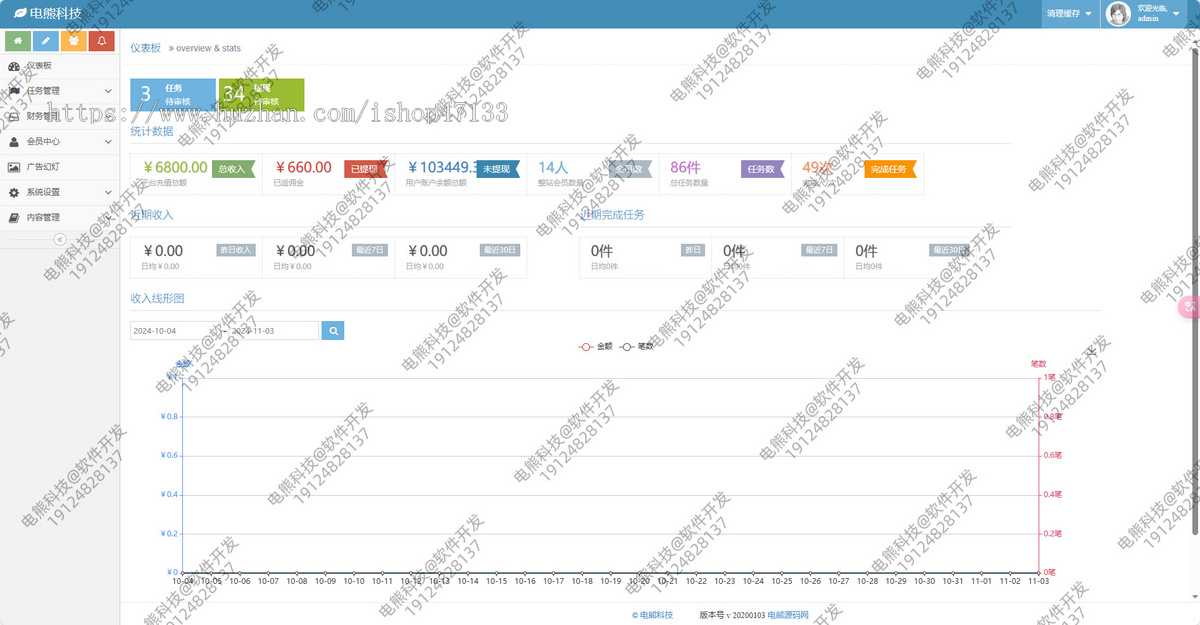Viewport: 1200px width, 625px height.
Task: Click the 仪表板 breadcrumb link
Action: coord(146,48)
